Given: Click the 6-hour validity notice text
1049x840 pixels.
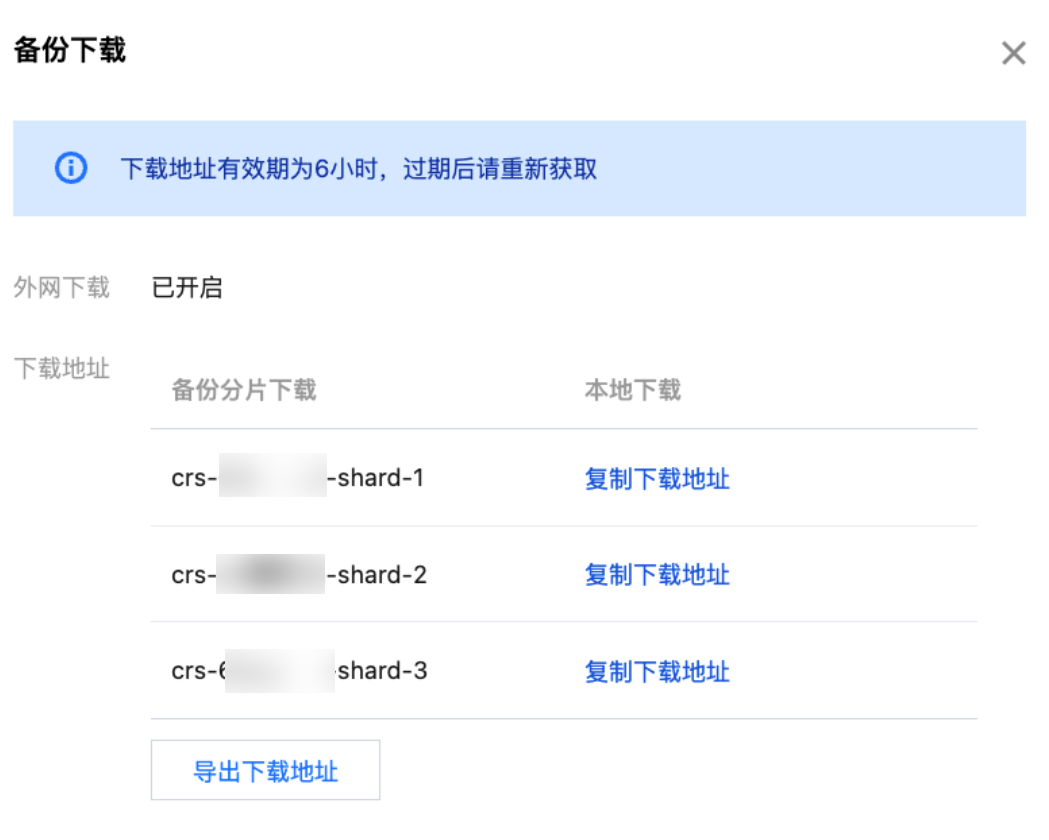Looking at the screenshot, I should tap(359, 169).
